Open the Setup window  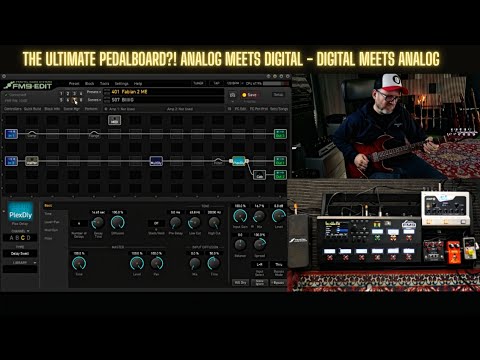point(278,95)
